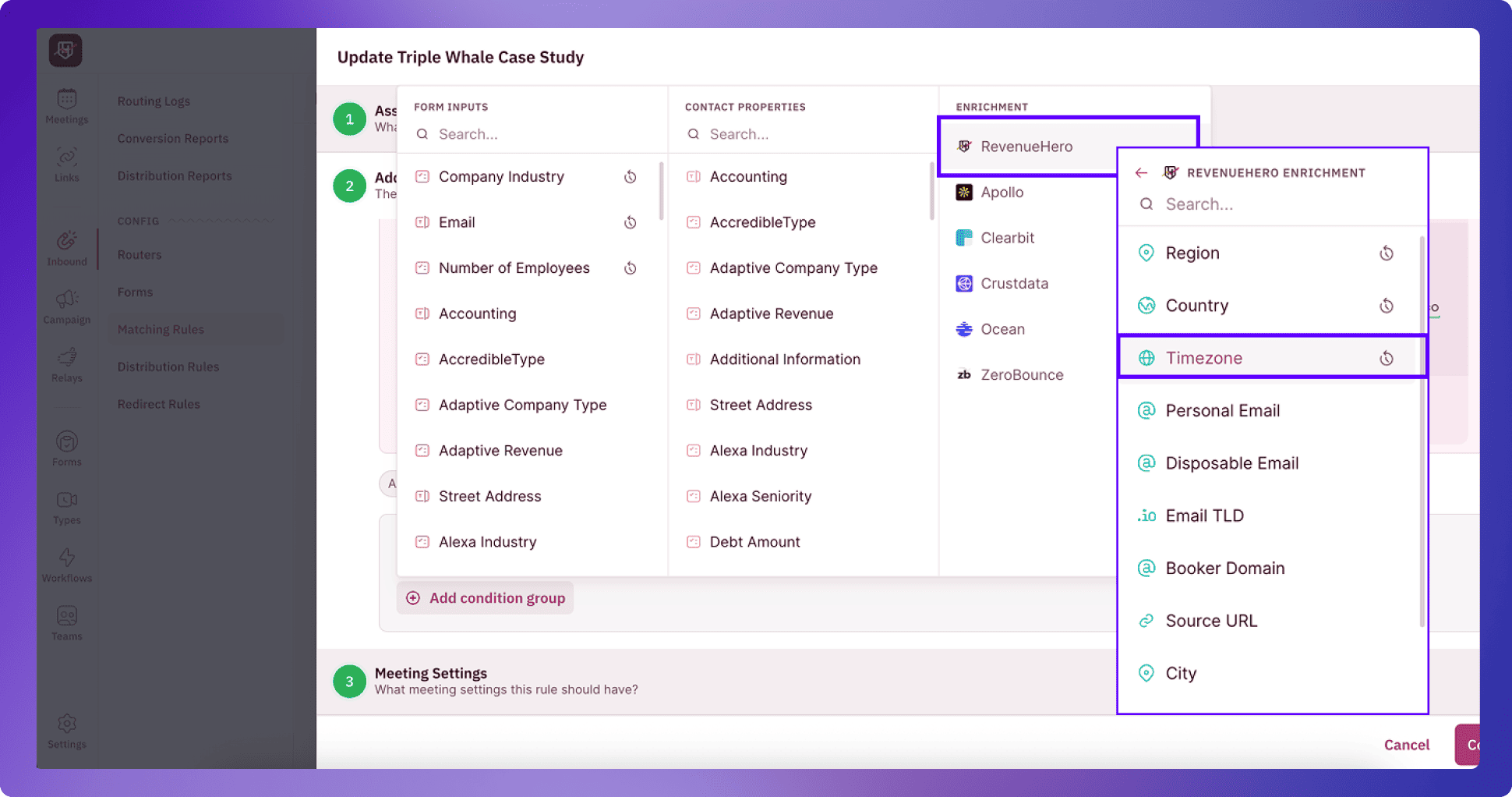1512x797 pixels.
Task: Click Add condition group button
Action: coord(486,598)
